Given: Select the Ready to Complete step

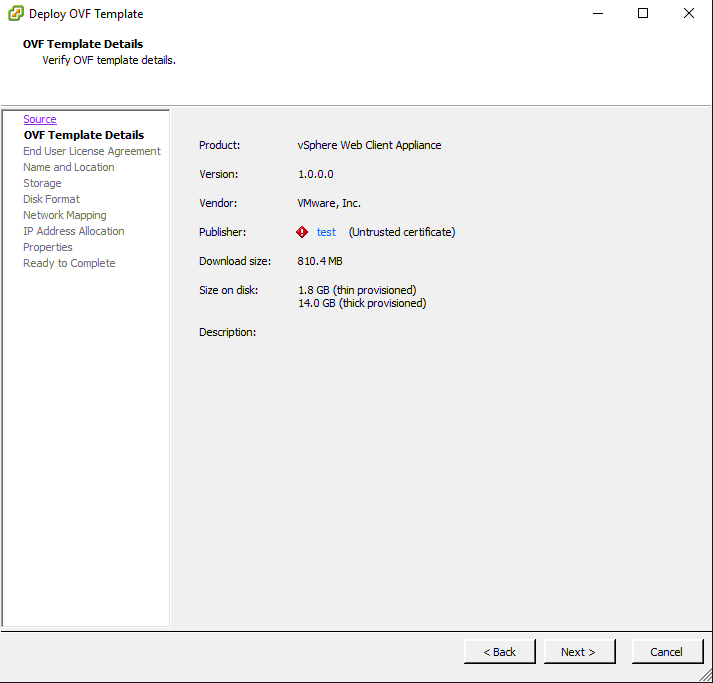Looking at the screenshot, I should point(69,263).
